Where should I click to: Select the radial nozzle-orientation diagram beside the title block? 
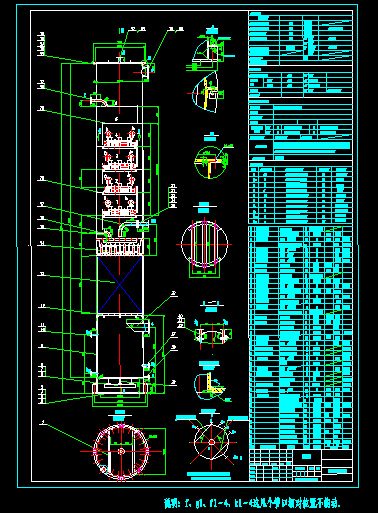click(211, 442)
